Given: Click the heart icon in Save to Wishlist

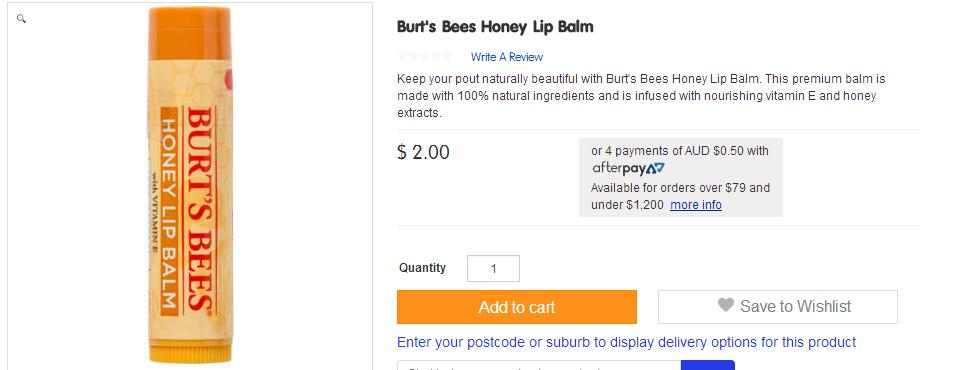Looking at the screenshot, I should coord(725,305).
